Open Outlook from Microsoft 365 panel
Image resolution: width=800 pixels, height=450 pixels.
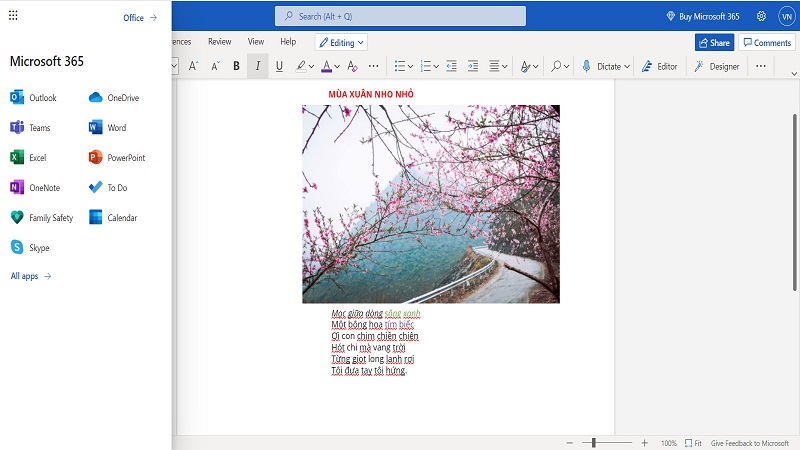[33, 97]
